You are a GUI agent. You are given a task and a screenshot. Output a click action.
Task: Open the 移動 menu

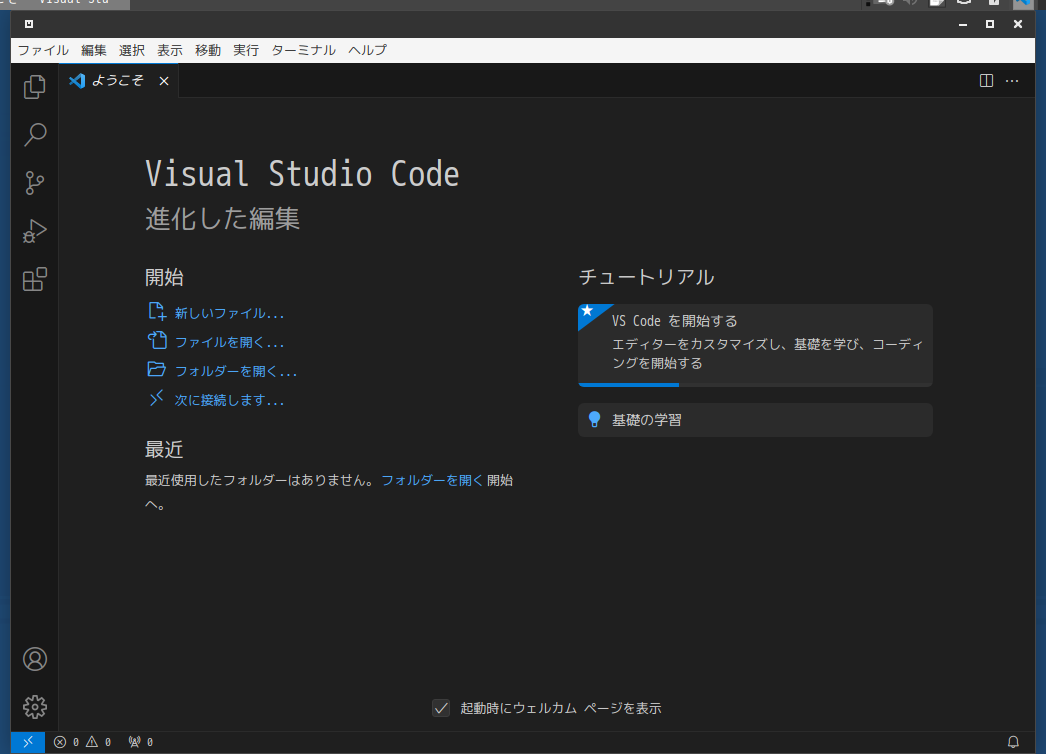point(208,50)
